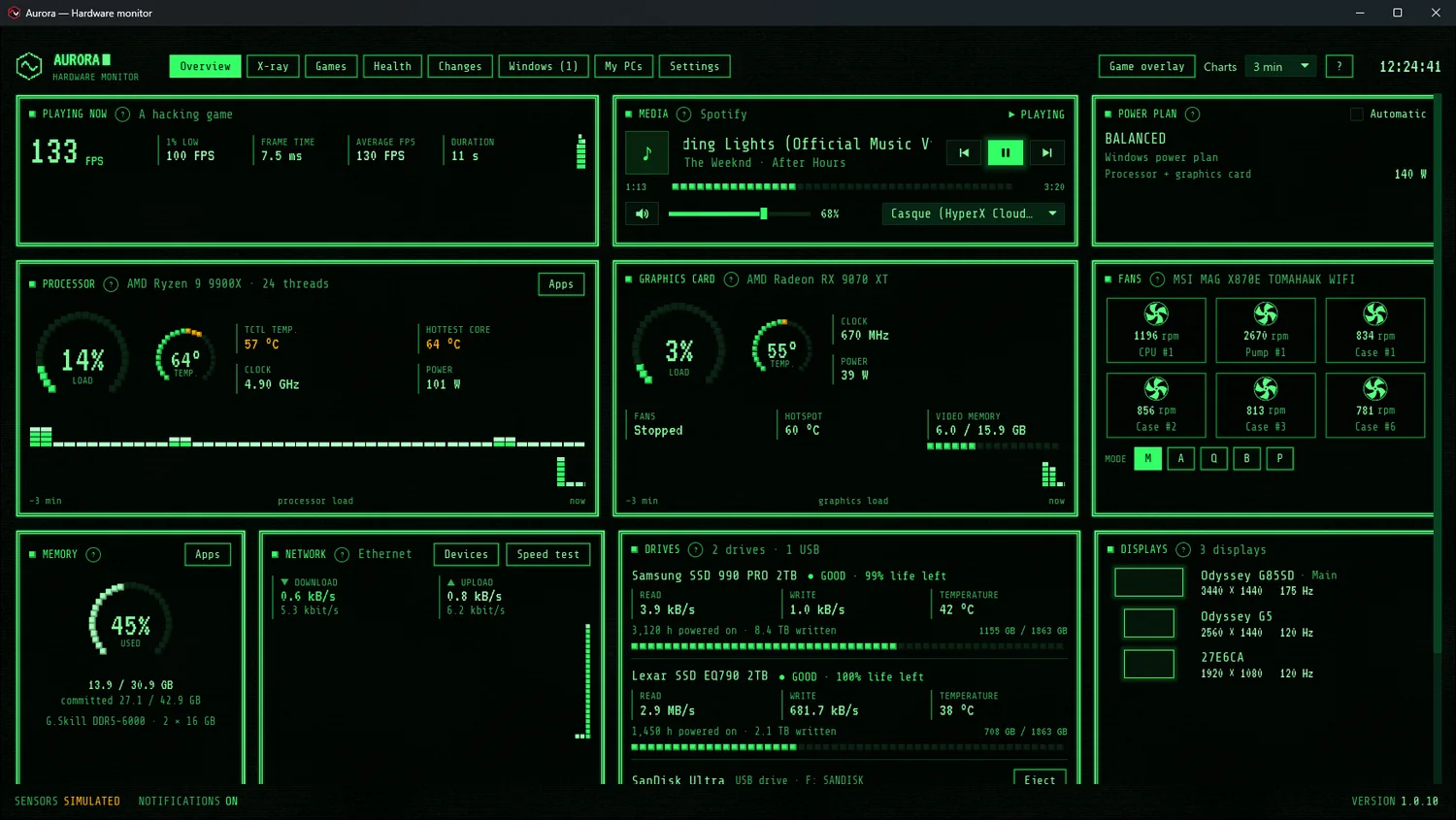1456x820 pixels.
Task: Set fan mode to B
Action: point(1247,458)
